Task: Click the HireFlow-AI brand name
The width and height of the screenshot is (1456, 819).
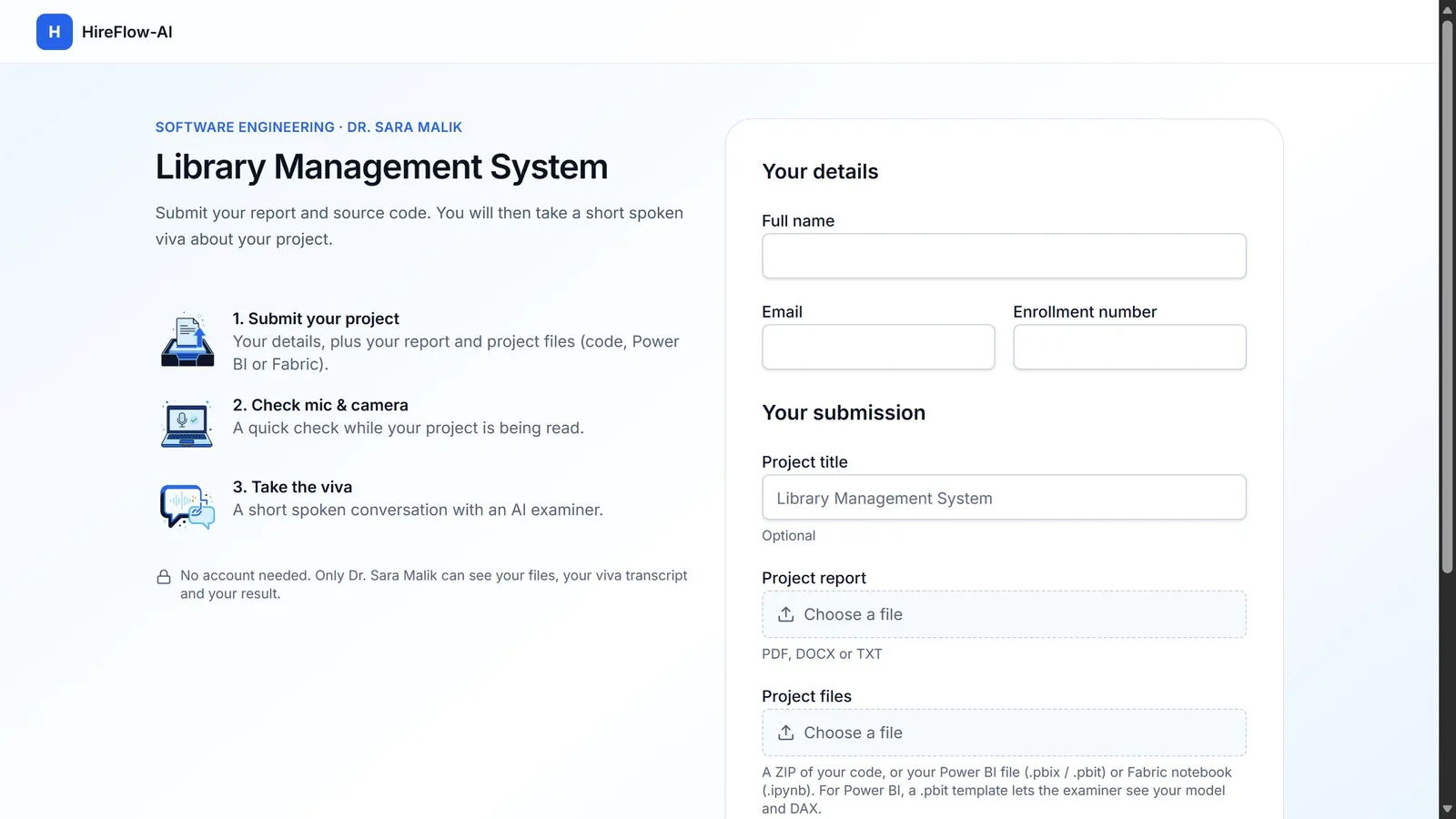Action: point(127,32)
